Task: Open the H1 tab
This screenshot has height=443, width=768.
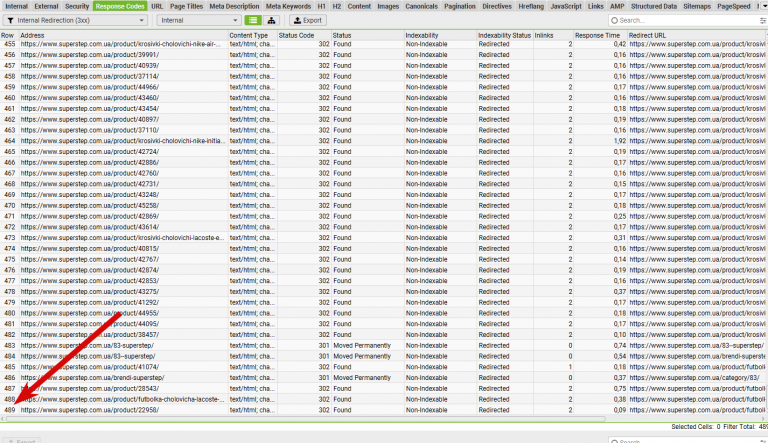Action: tap(321, 6)
